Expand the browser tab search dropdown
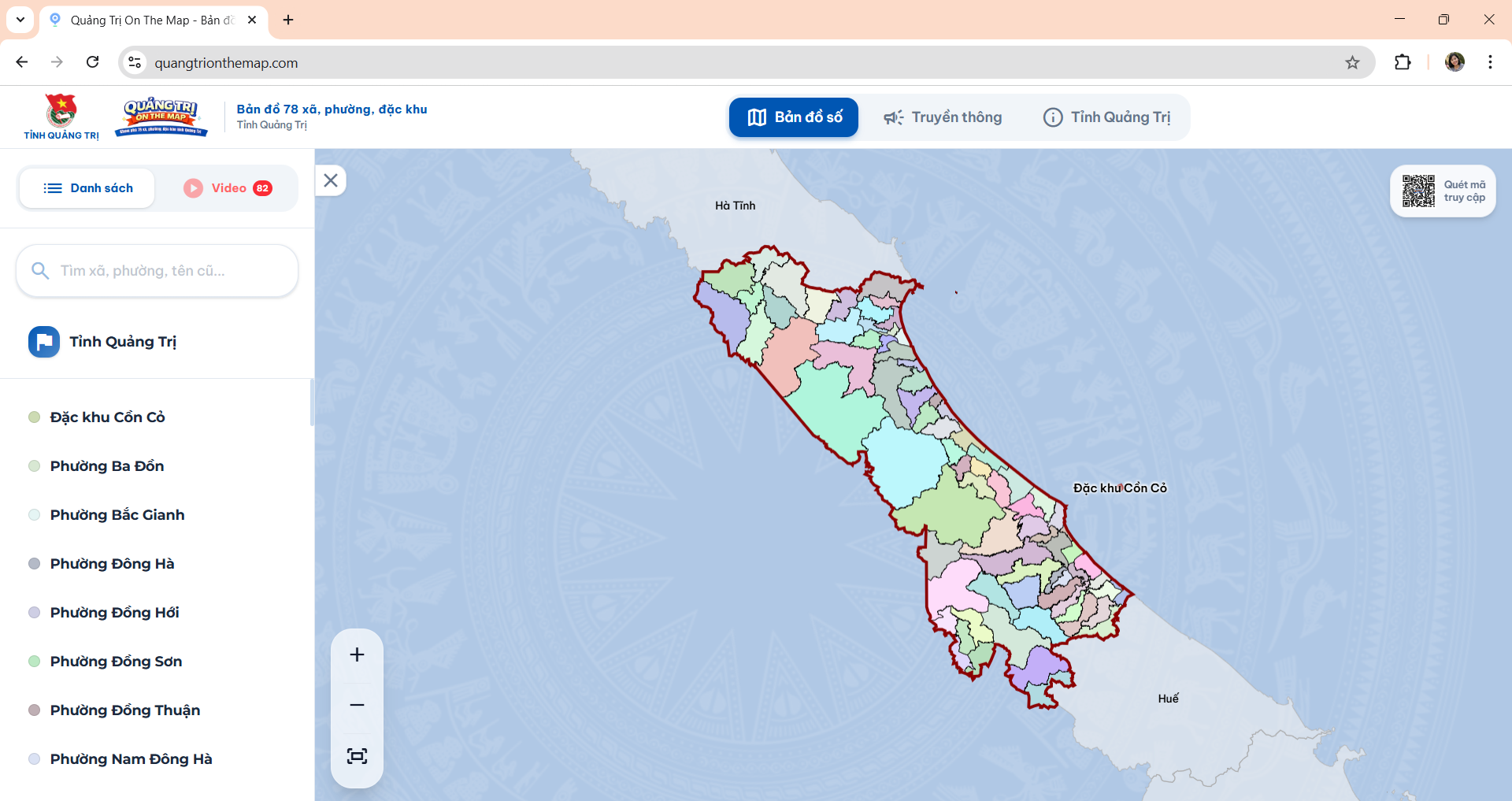The width and height of the screenshot is (1512, 801). 20,20
